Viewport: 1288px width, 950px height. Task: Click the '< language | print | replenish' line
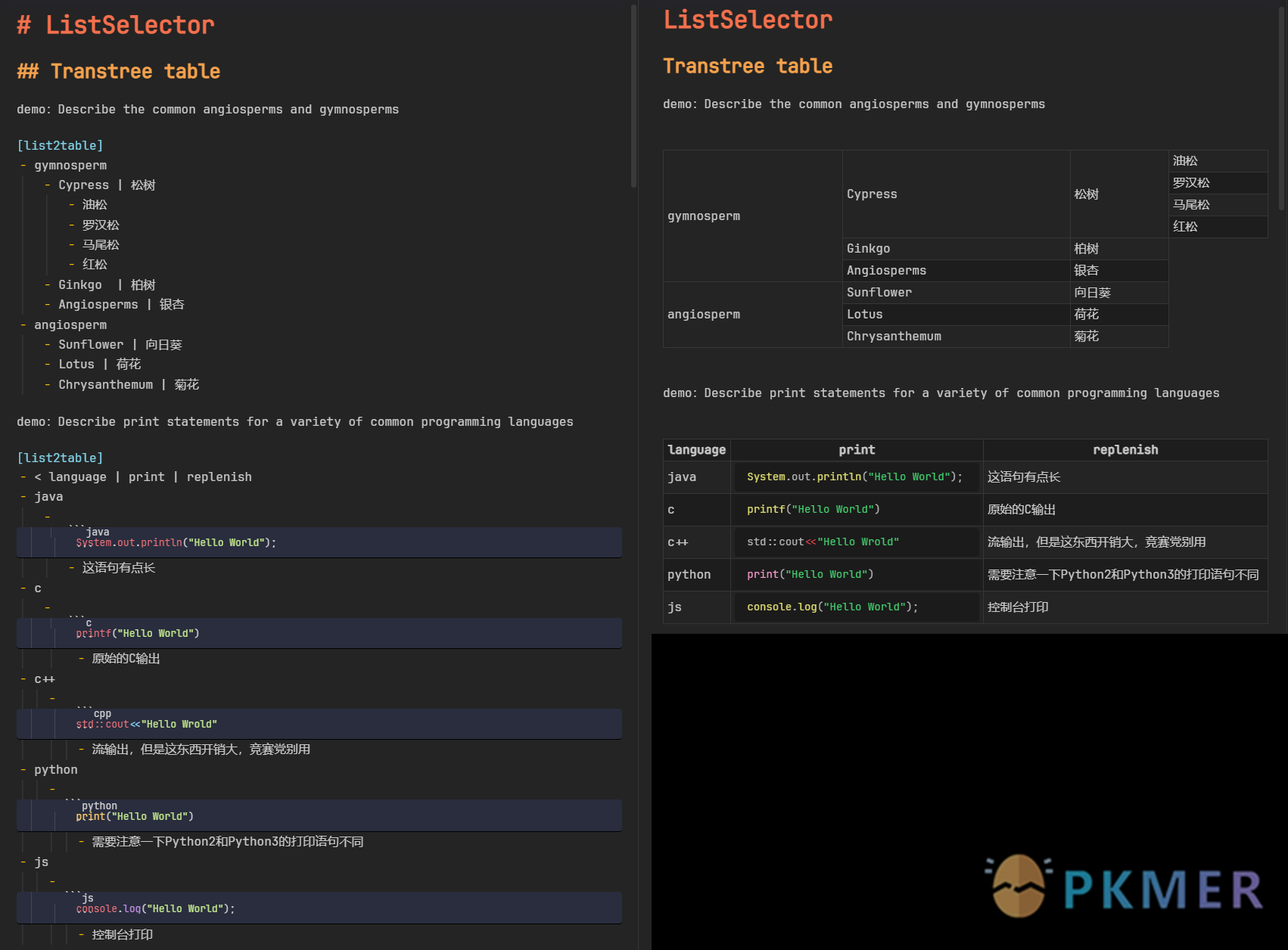(143, 477)
